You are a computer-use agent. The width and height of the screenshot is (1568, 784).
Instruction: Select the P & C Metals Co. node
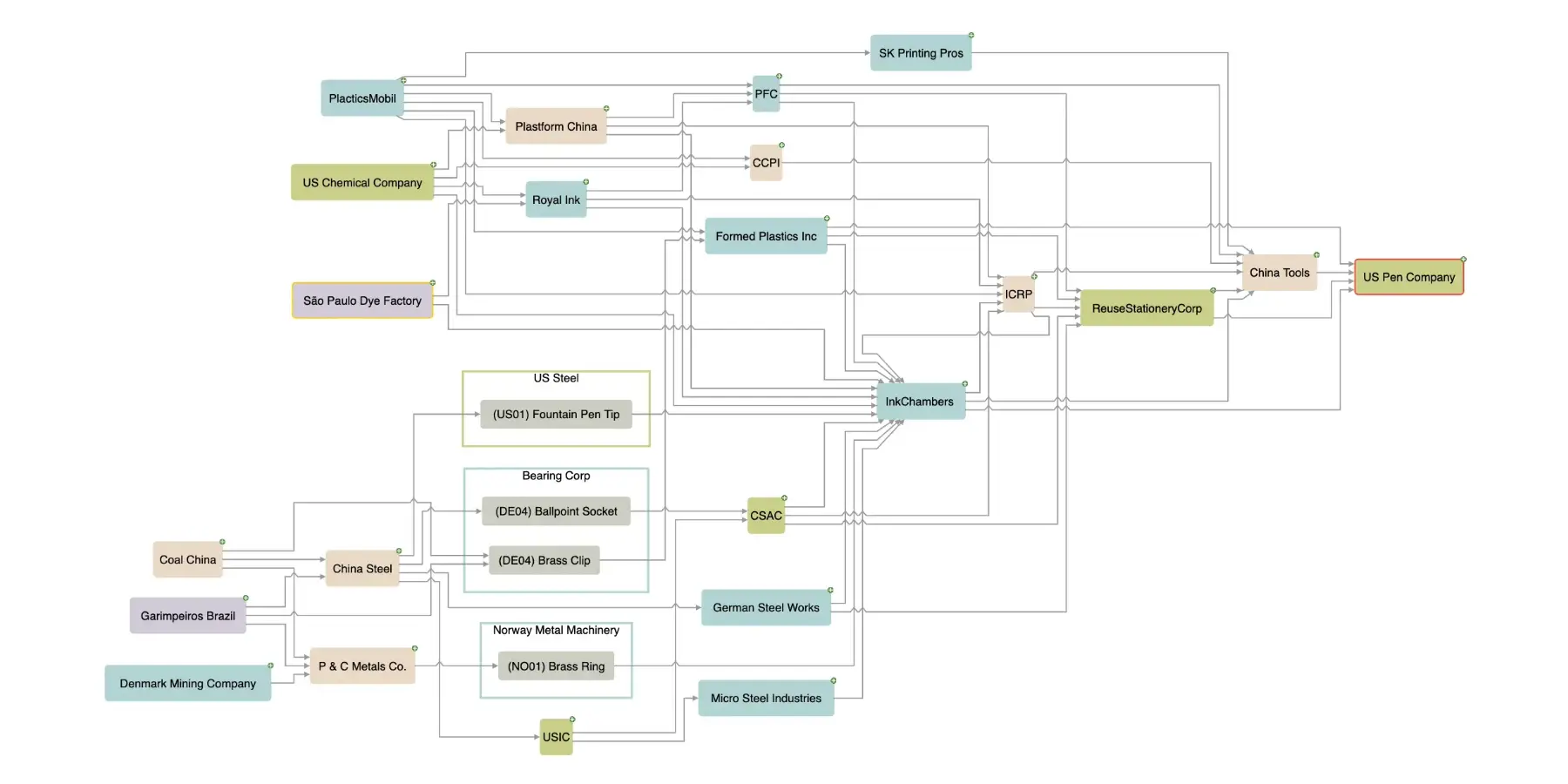(362, 666)
